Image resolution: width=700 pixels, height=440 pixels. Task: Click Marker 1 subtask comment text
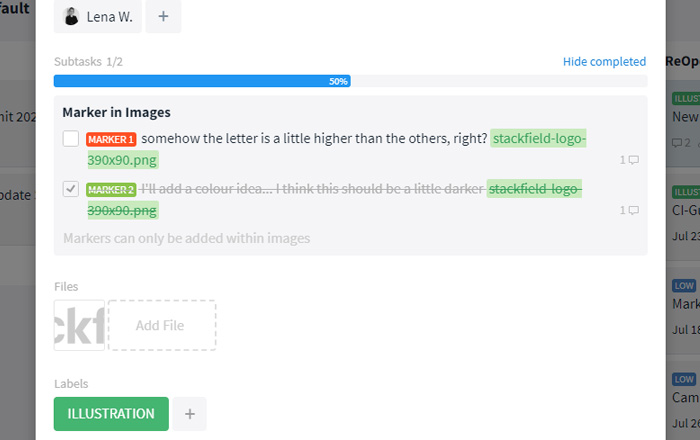tap(314, 138)
